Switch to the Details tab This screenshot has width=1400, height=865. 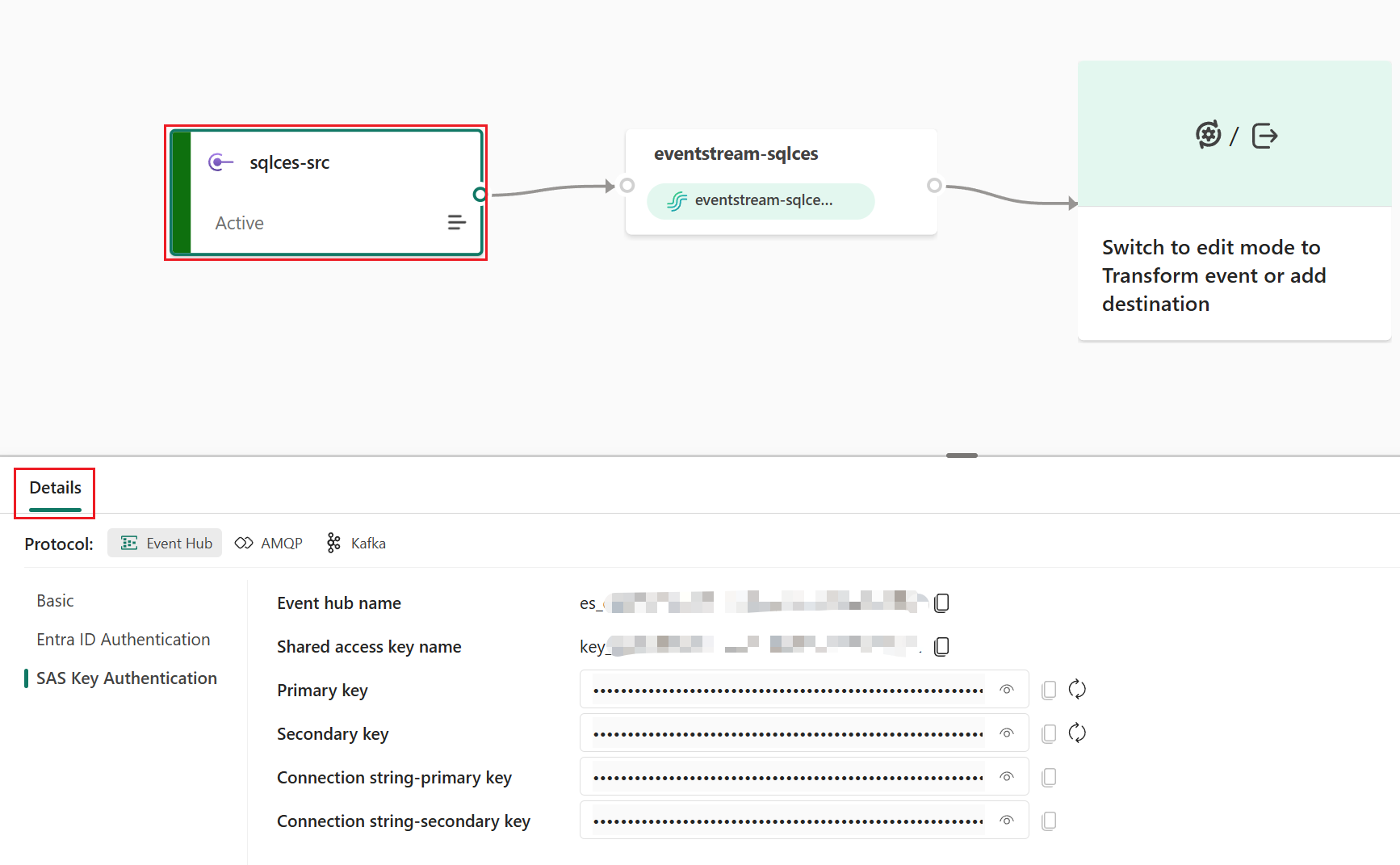coord(55,488)
